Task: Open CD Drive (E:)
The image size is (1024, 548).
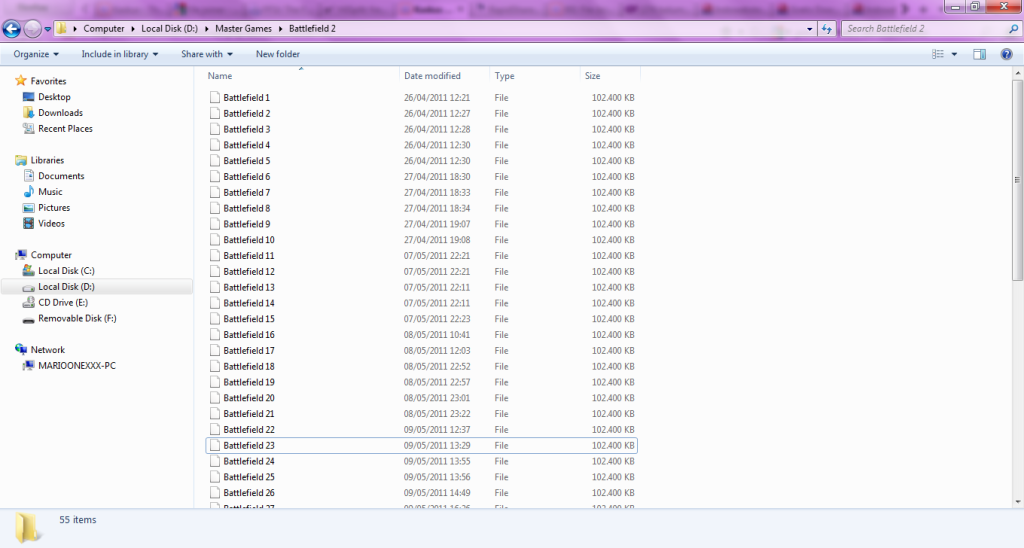Action: click(x=63, y=302)
